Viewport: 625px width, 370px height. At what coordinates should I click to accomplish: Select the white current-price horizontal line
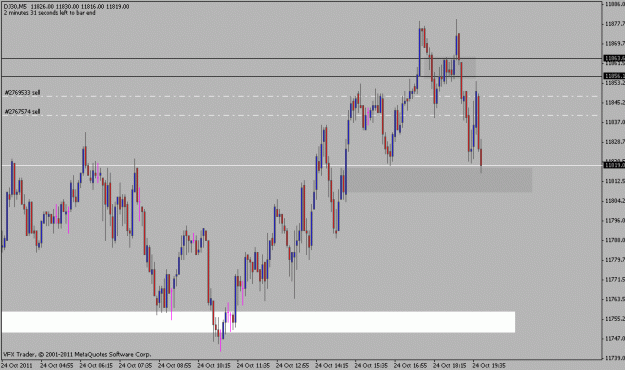point(301,165)
